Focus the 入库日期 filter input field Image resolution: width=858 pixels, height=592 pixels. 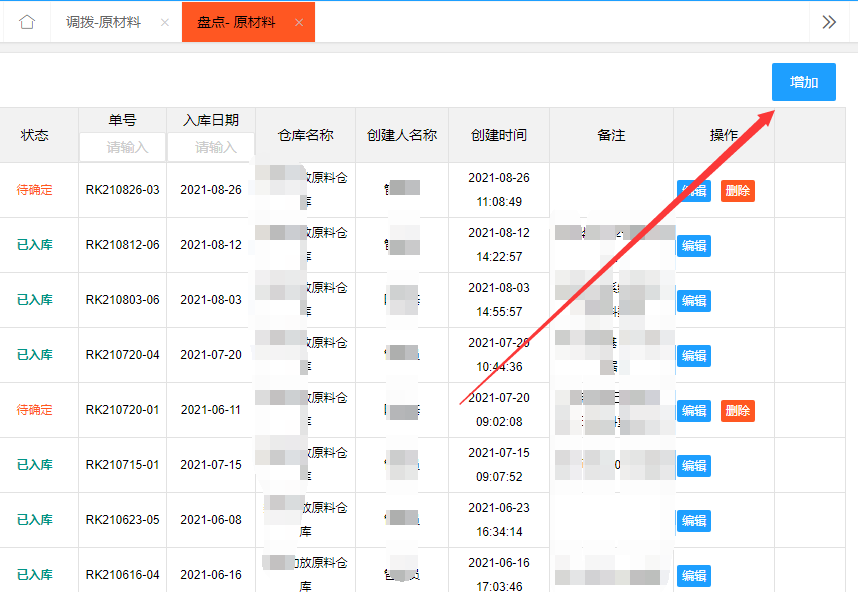tap(211, 147)
